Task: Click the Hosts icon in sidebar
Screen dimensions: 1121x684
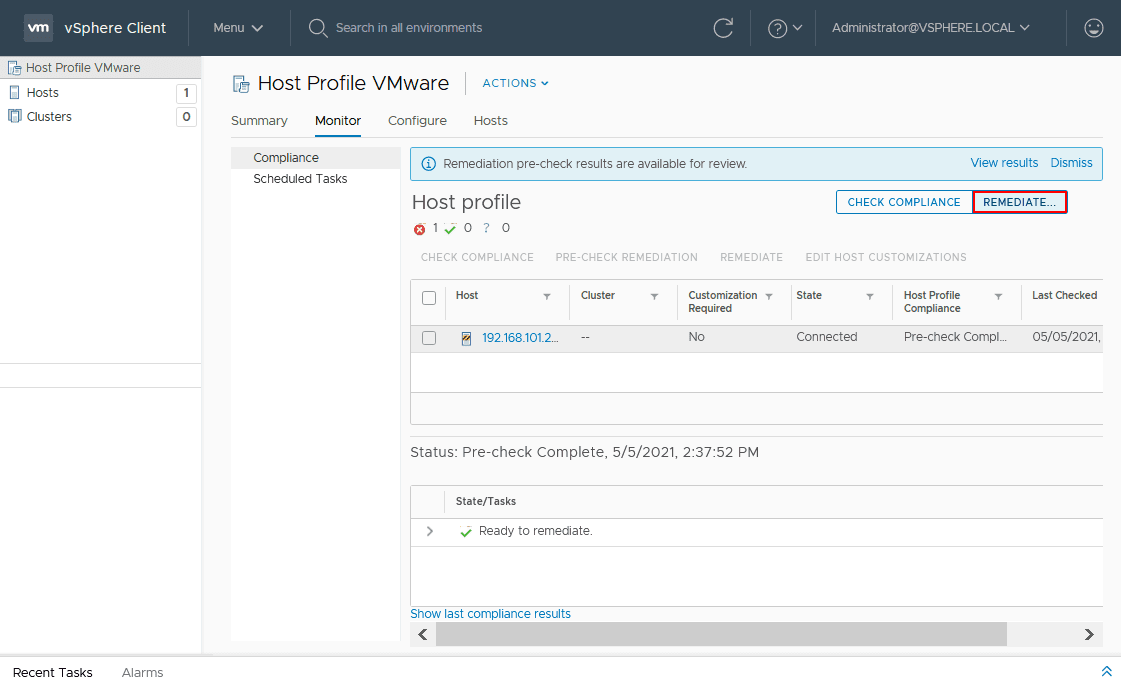Action: (x=14, y=92)
